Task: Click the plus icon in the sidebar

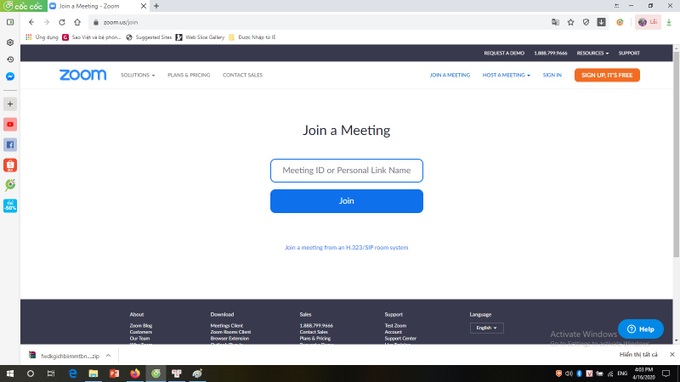Action: click(x=10, y=104)
